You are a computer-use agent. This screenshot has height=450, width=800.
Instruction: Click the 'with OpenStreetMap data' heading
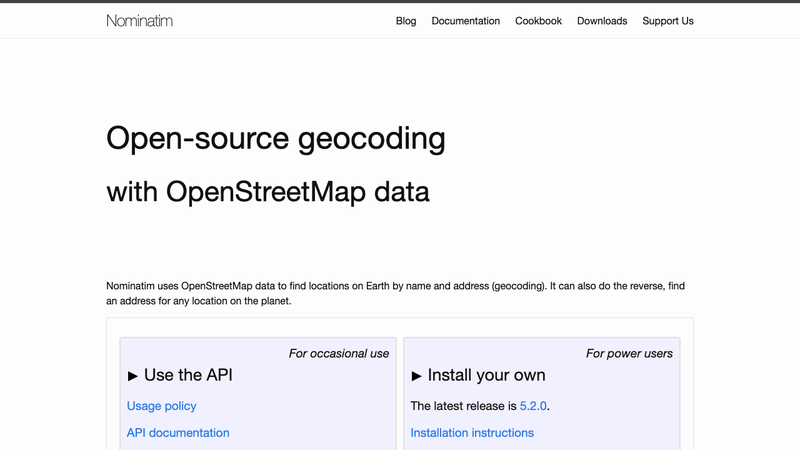(x=268, y=192)
